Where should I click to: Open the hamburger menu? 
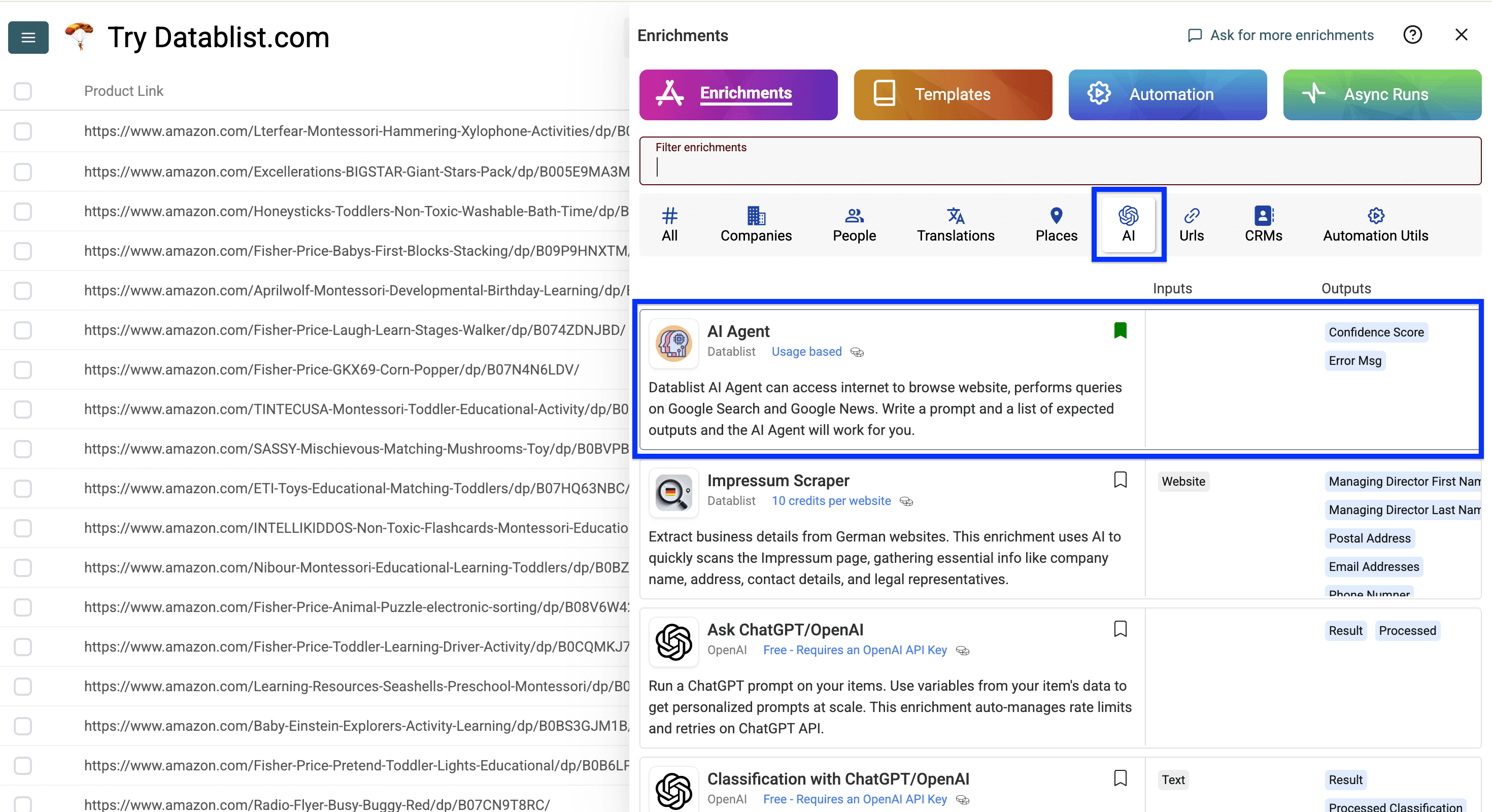coord(28,37)
